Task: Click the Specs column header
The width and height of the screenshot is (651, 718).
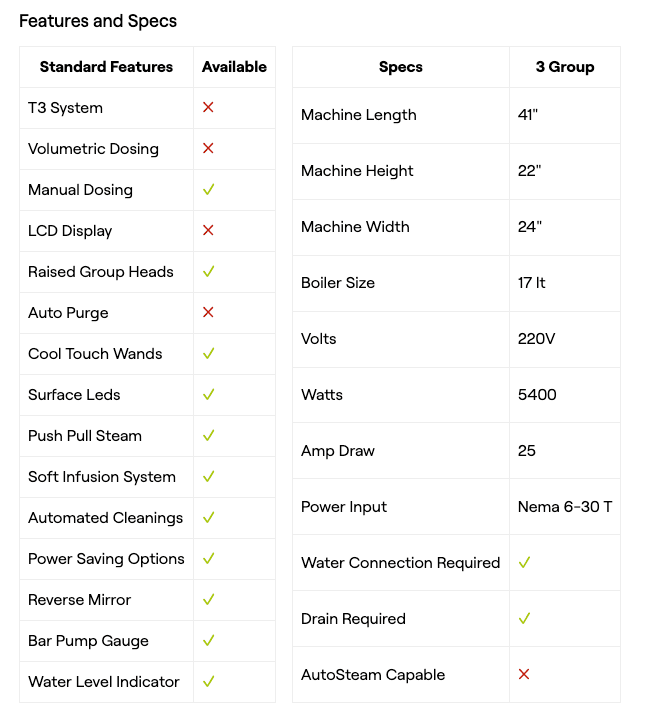Action: pyautogui.click(x=401, y=67)
